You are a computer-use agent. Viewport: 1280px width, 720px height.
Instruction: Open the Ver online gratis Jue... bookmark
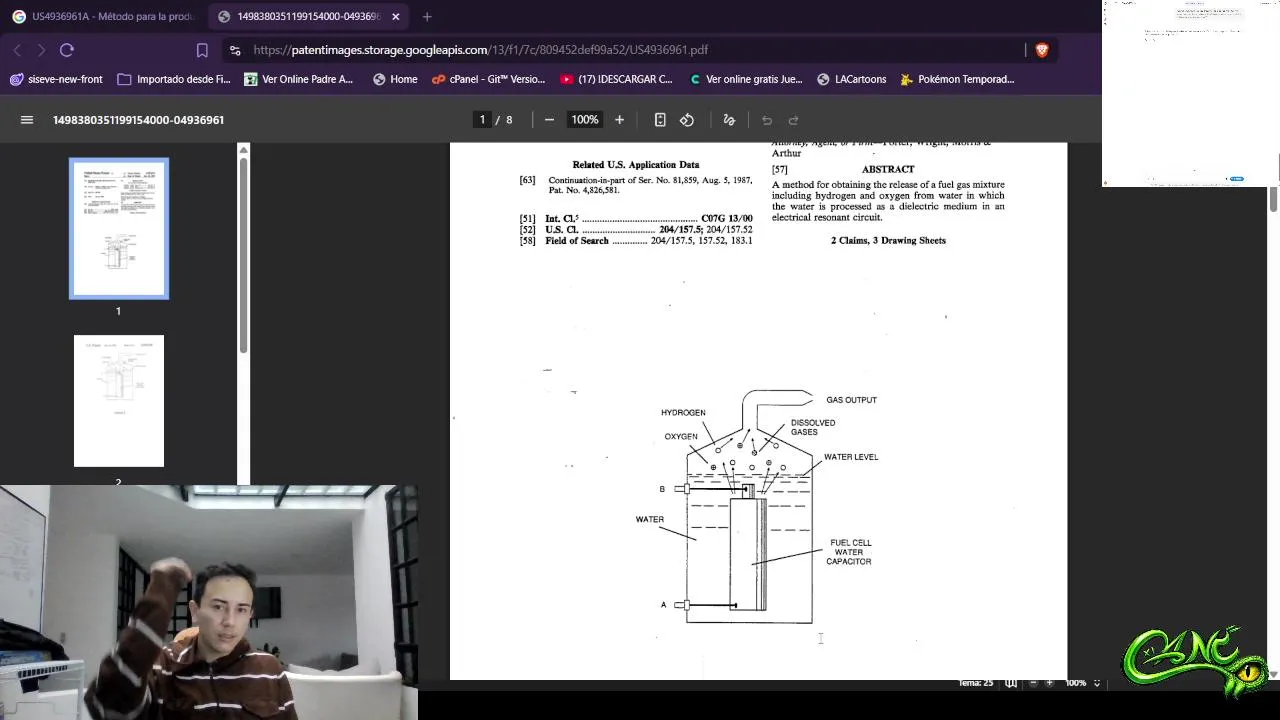click(x=745, y=79)
